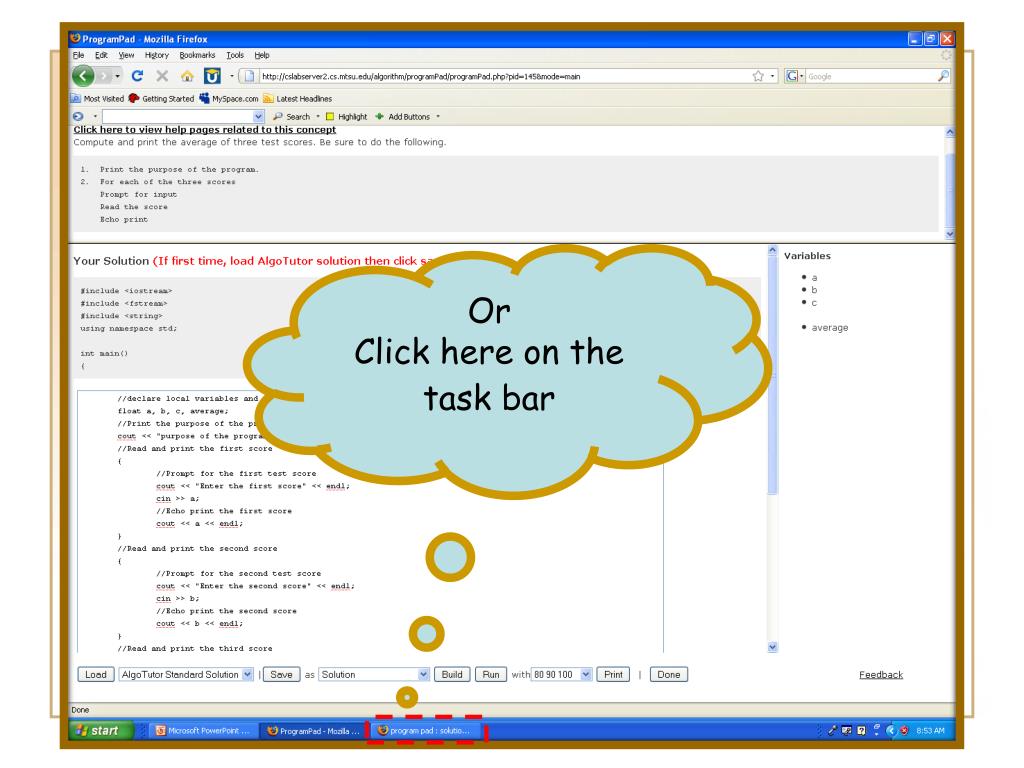The width and height of the screenshot is (1024, 768).
Task: Switch to ProgramPad - Mozilla taskbar item
Action: (313, 731)
